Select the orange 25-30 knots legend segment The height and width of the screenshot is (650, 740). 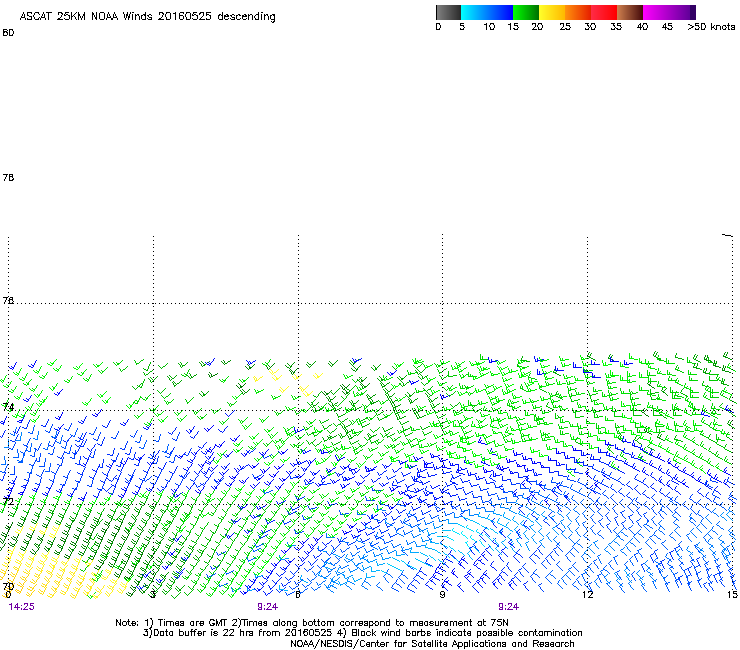tap(578, 12)
